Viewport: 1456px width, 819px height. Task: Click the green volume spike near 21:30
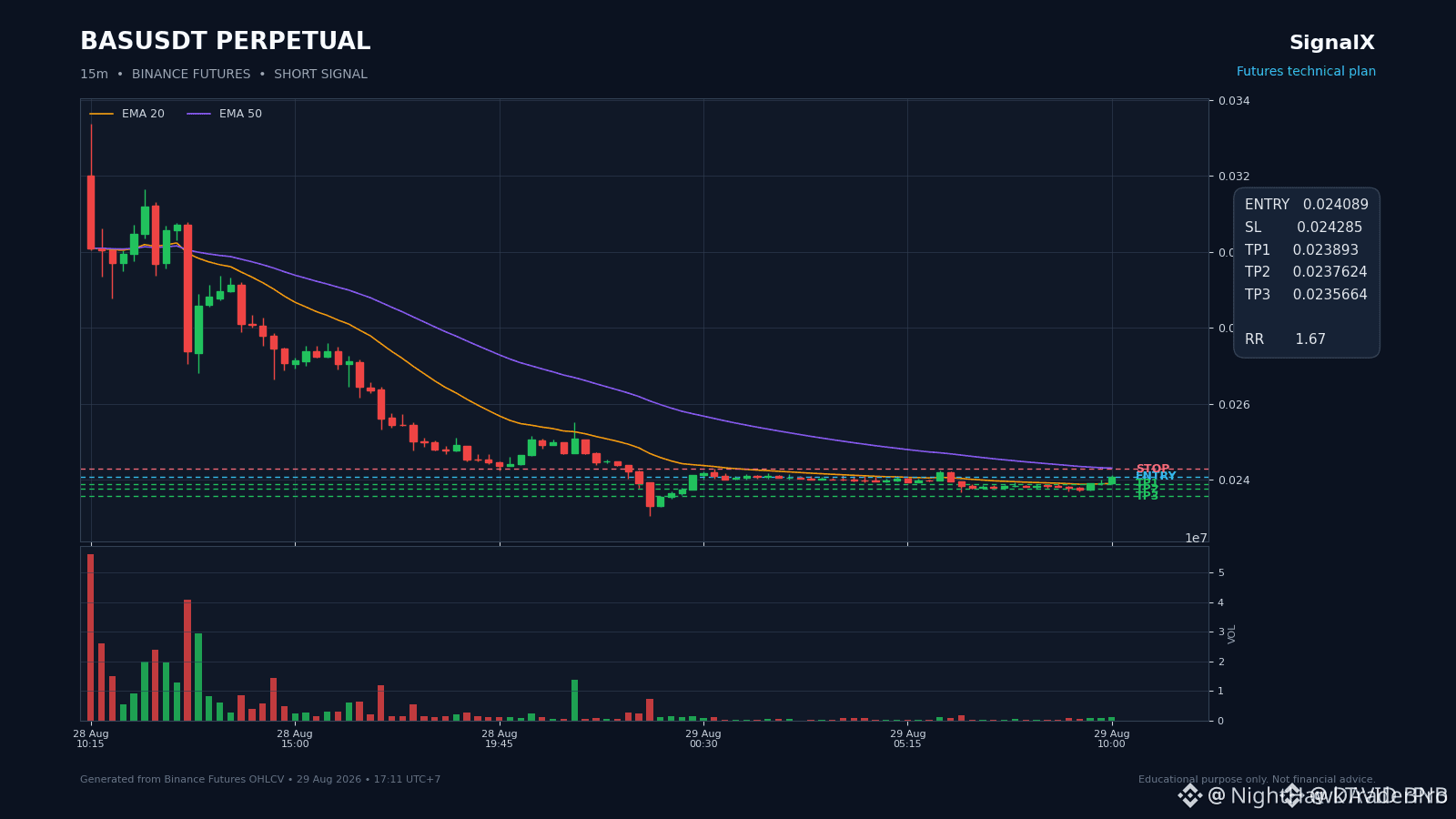[574, 700]
